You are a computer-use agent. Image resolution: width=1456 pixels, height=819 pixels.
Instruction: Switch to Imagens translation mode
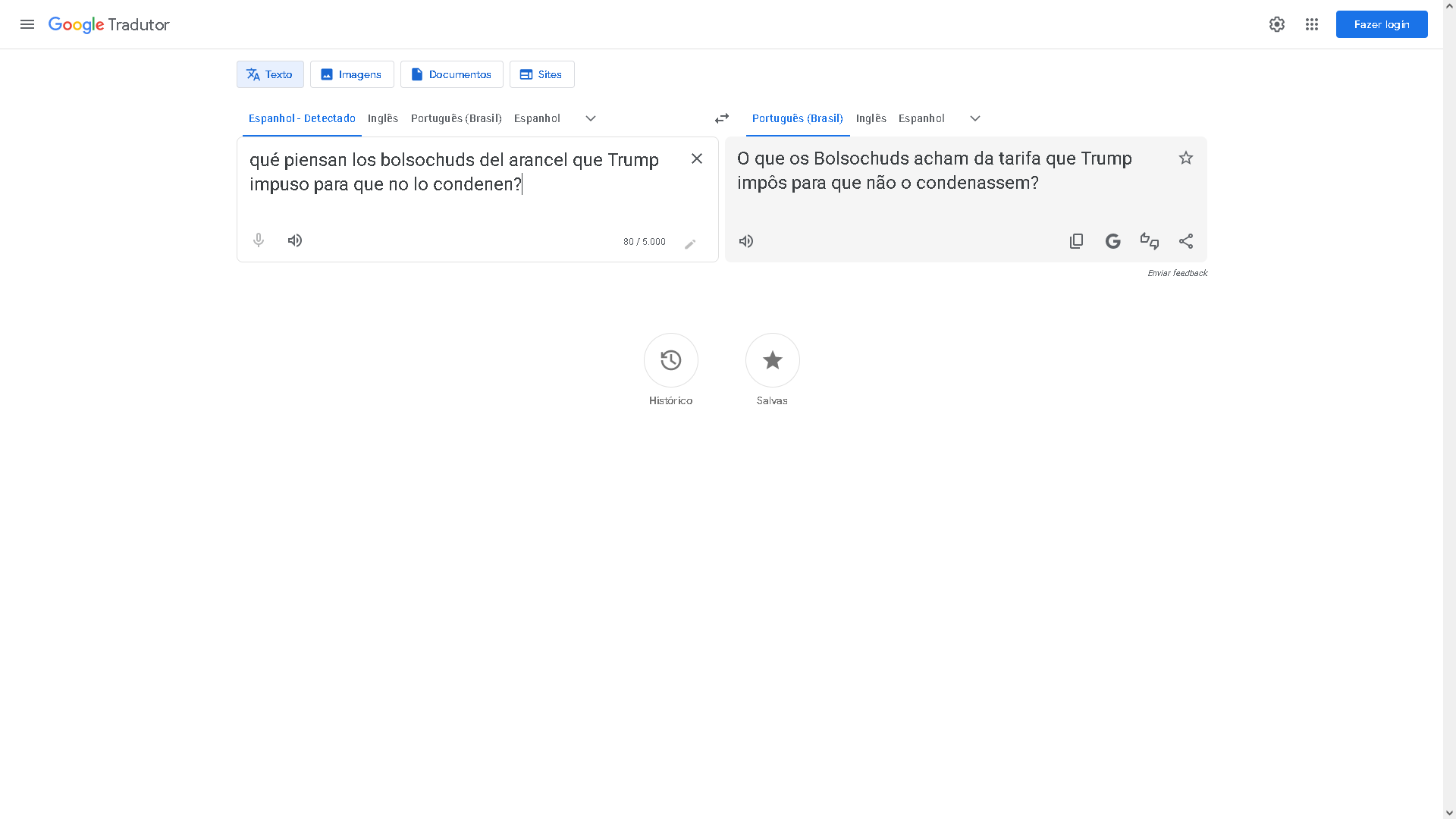click(352, 74)
